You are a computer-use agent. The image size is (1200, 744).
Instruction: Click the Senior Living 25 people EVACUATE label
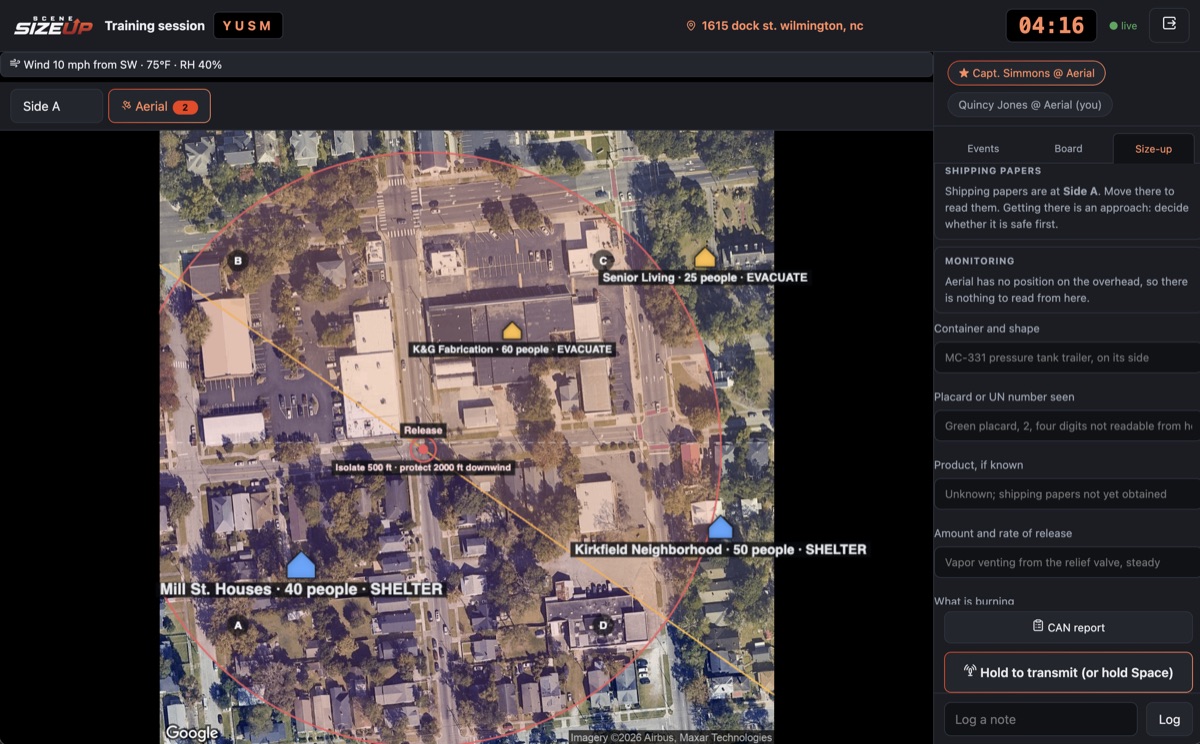704,277
